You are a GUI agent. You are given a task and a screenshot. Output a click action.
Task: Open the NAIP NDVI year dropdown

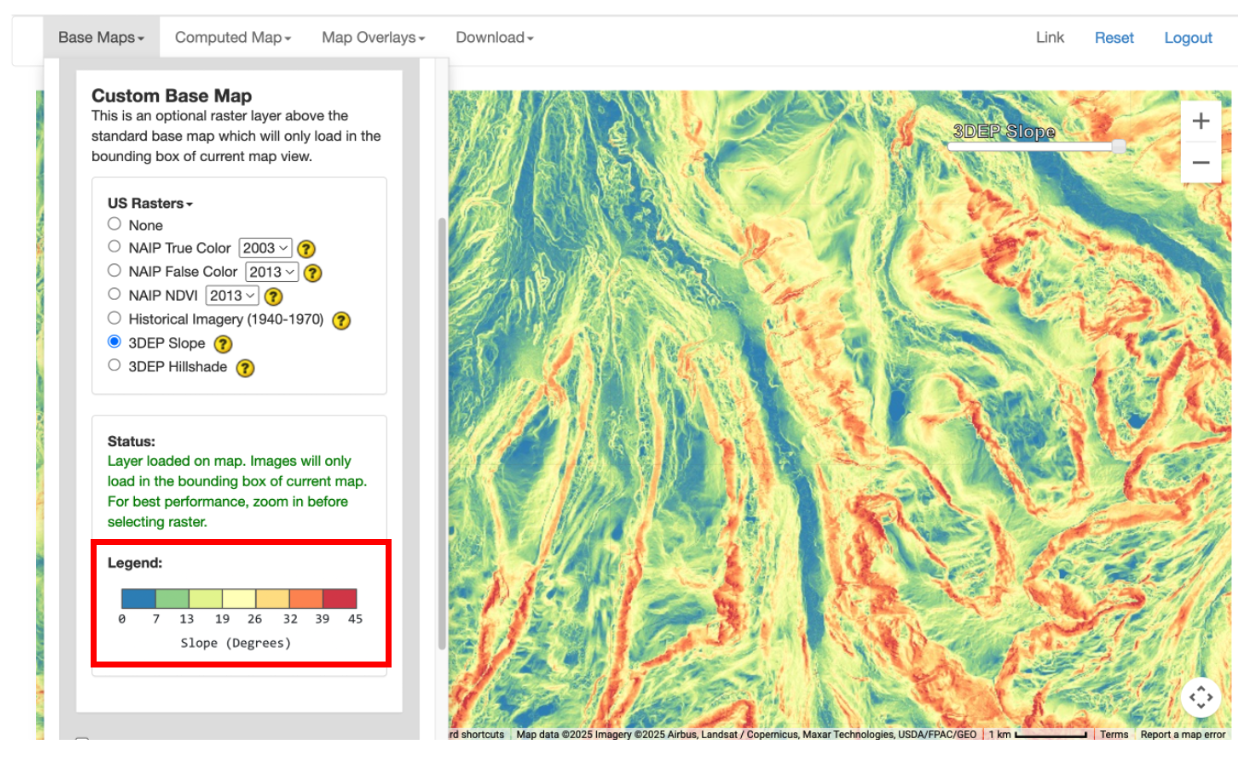click(232, 295)
